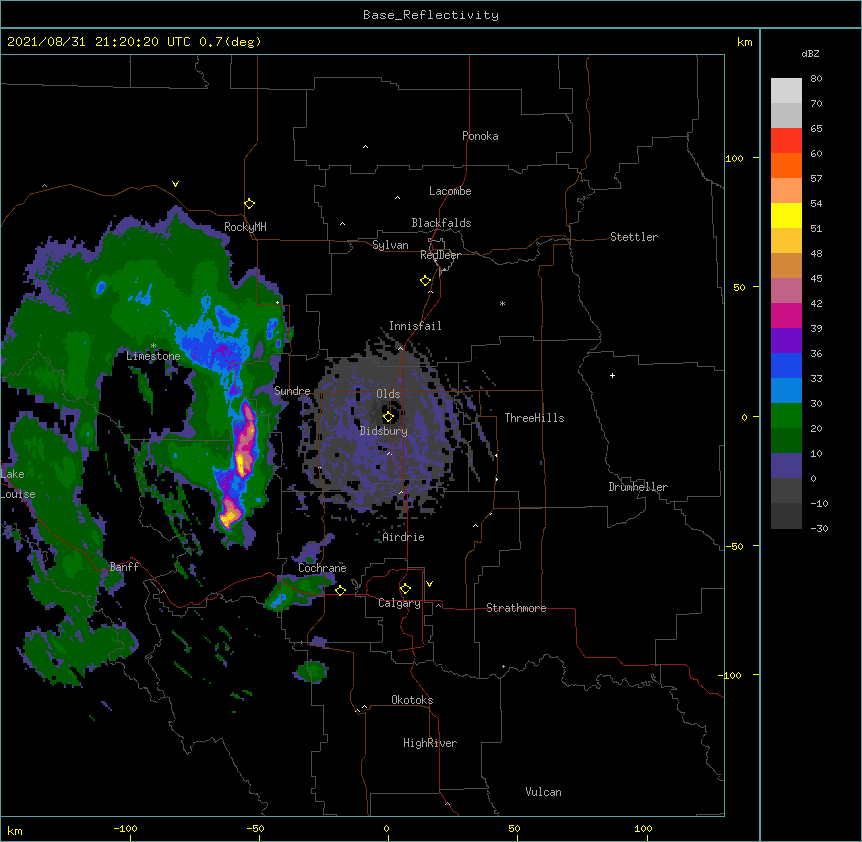The image size is (862, 842).
Task: Click the Olds radar site marker
Action: [388, 416]
